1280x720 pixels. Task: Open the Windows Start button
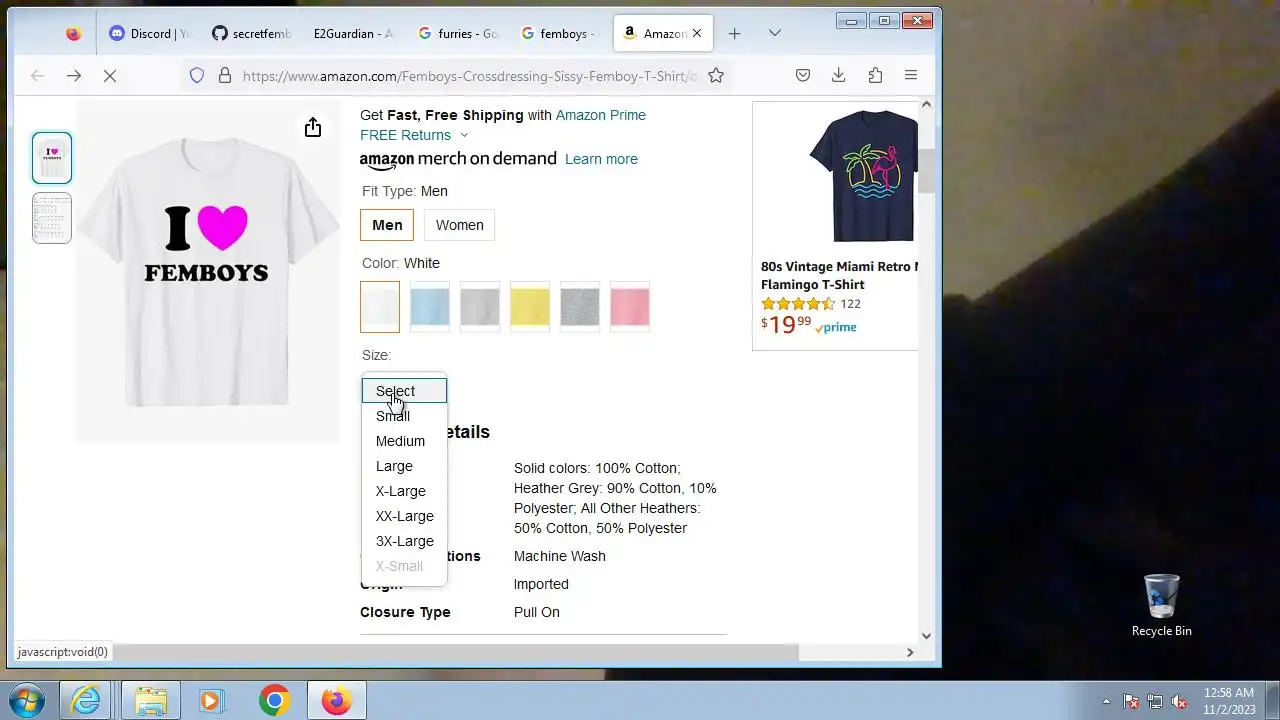27,700
